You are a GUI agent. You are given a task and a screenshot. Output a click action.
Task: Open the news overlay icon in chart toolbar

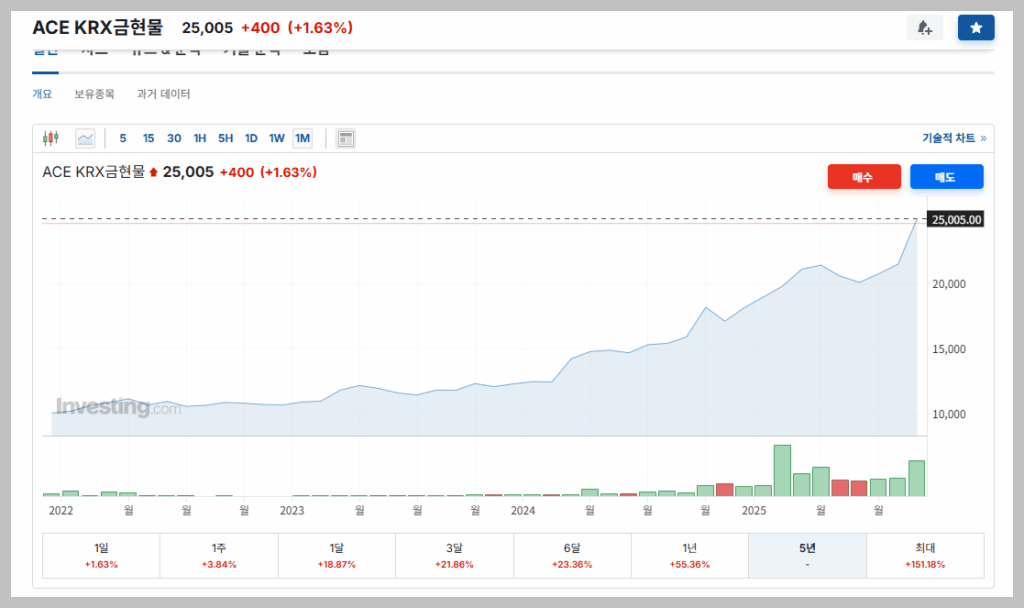pyautogui.click(x=345, y=138)
